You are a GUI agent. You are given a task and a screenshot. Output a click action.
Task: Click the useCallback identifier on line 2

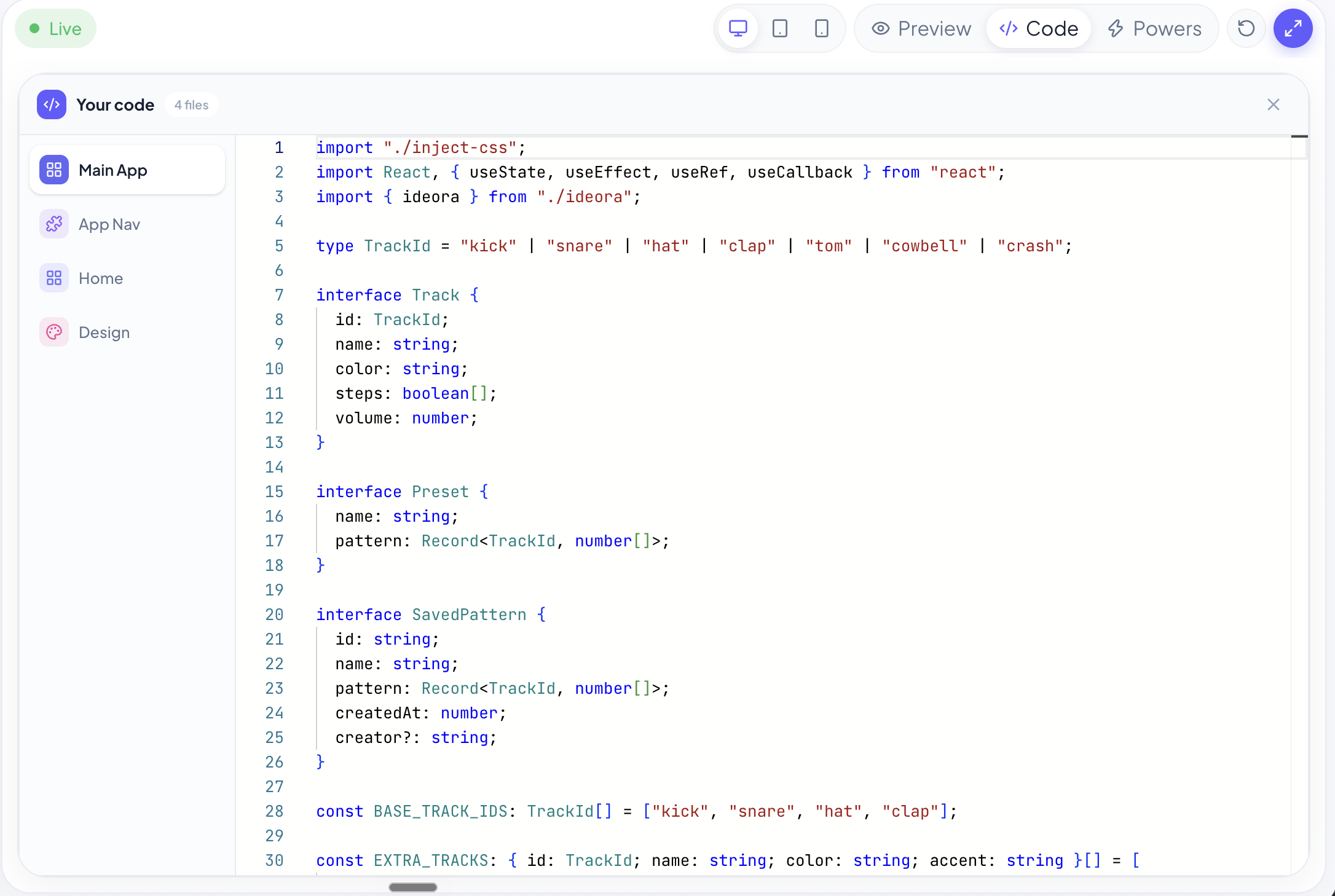click(800, 173)
